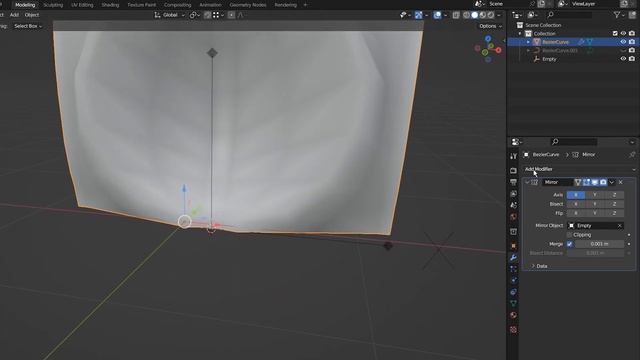
Task: Open the Object menu
Action: [x=31, y=15]
